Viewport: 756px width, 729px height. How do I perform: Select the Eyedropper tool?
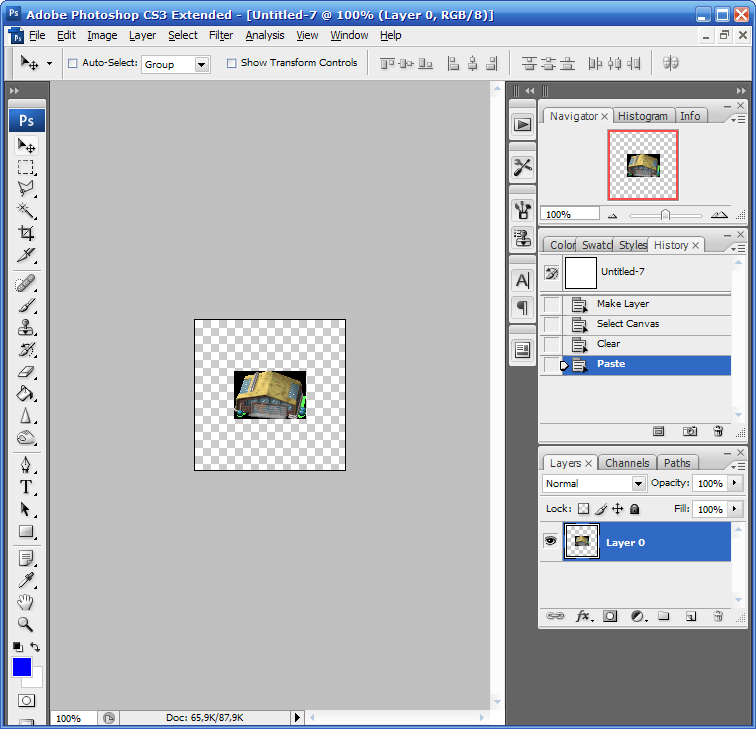click(x=26, y=580)
